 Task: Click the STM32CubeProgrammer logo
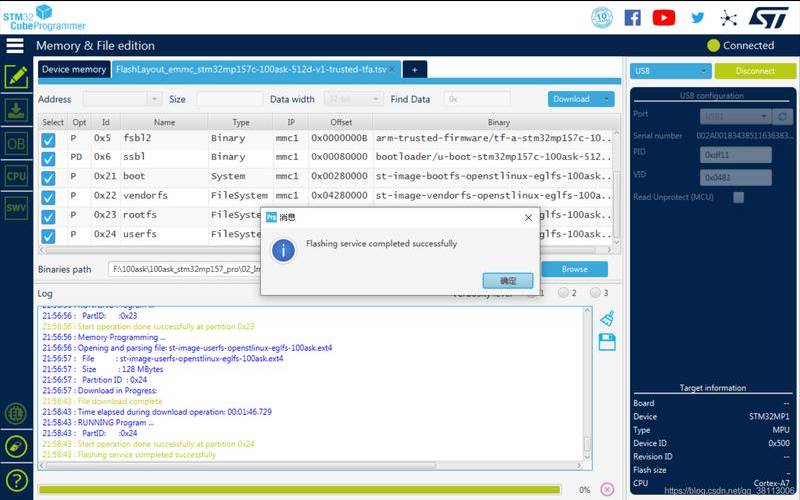coord(44,18)
